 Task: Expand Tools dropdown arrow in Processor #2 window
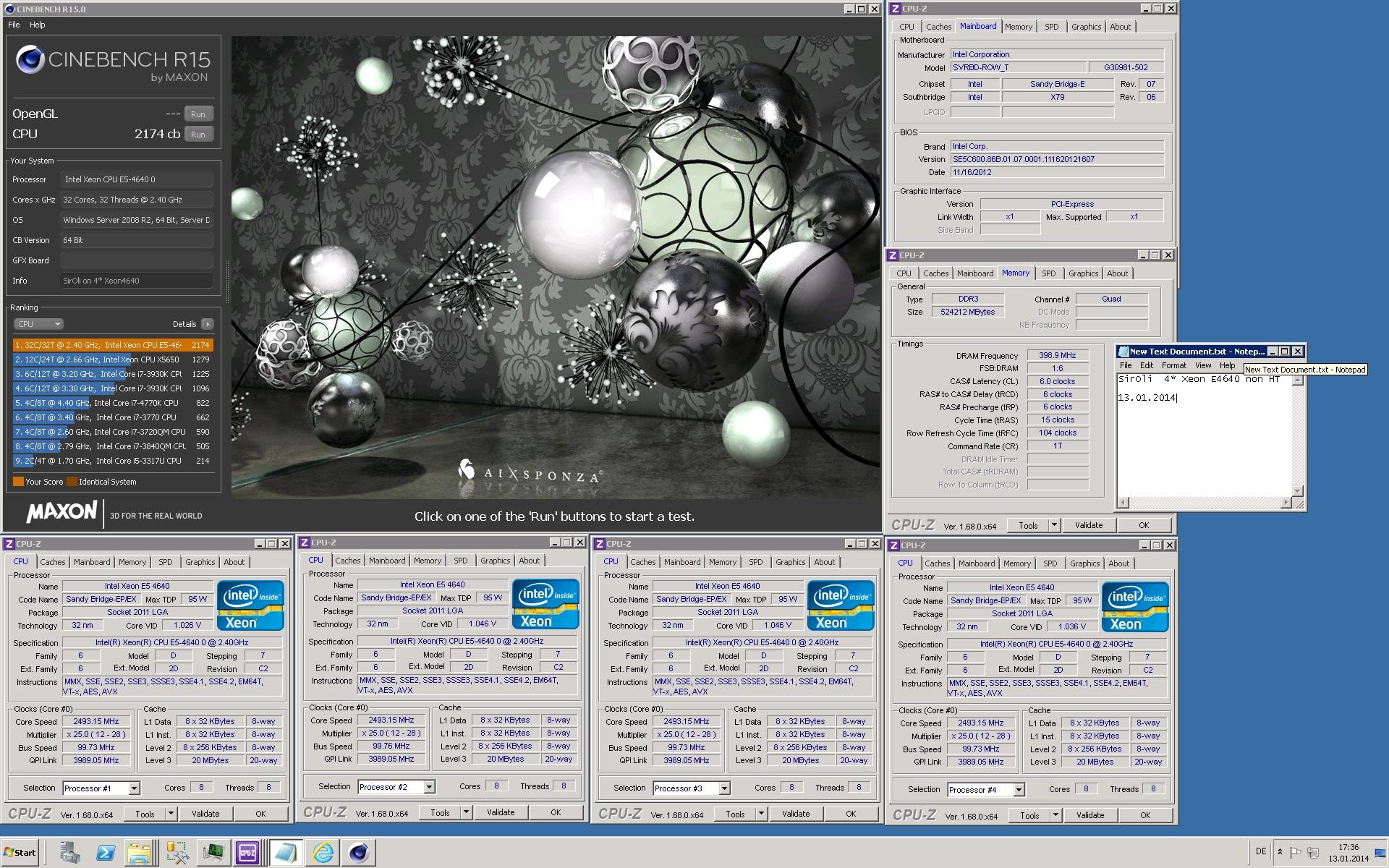(x=467, y=812)
